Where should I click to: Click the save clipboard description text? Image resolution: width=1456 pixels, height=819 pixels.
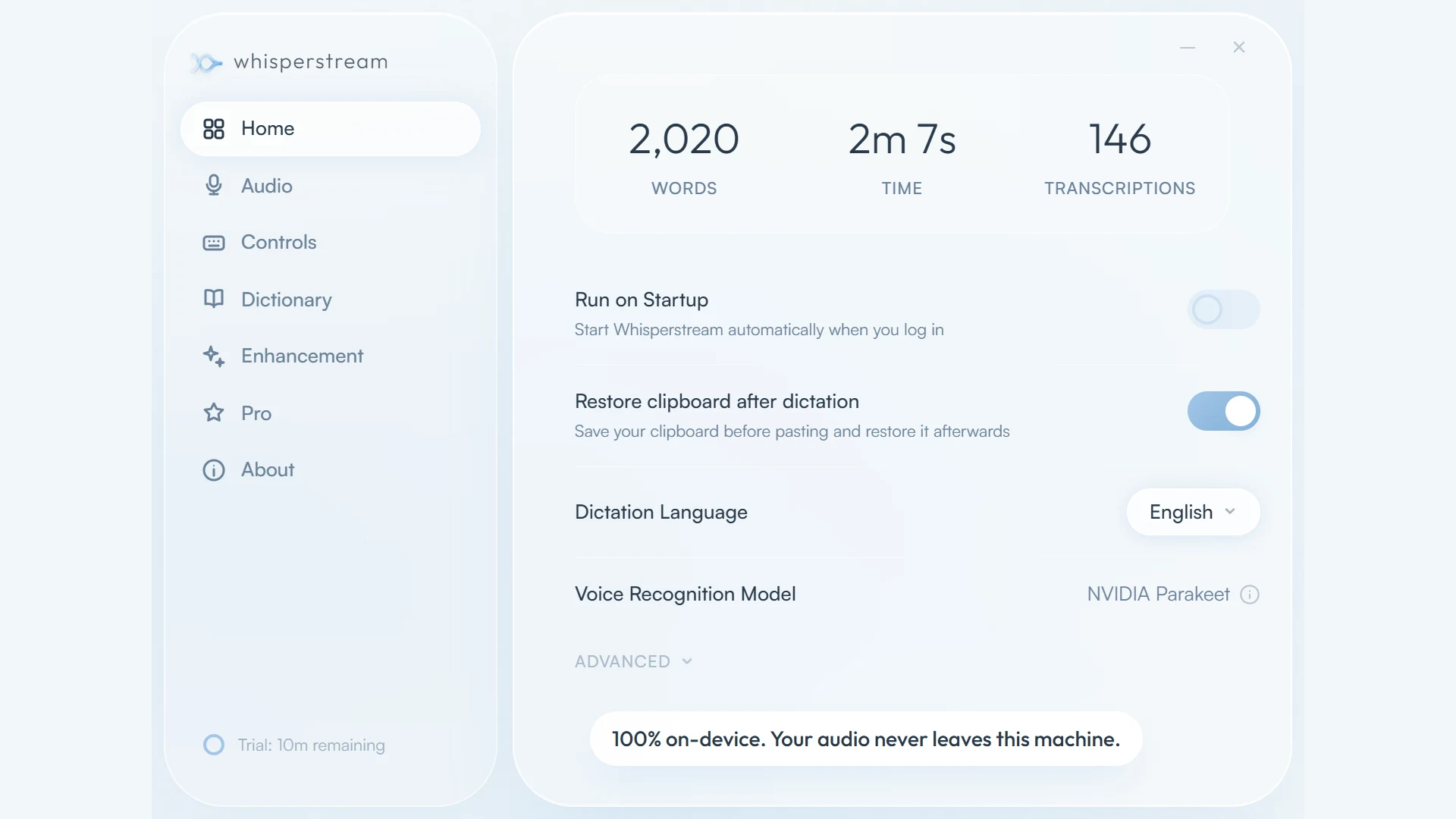792,431
